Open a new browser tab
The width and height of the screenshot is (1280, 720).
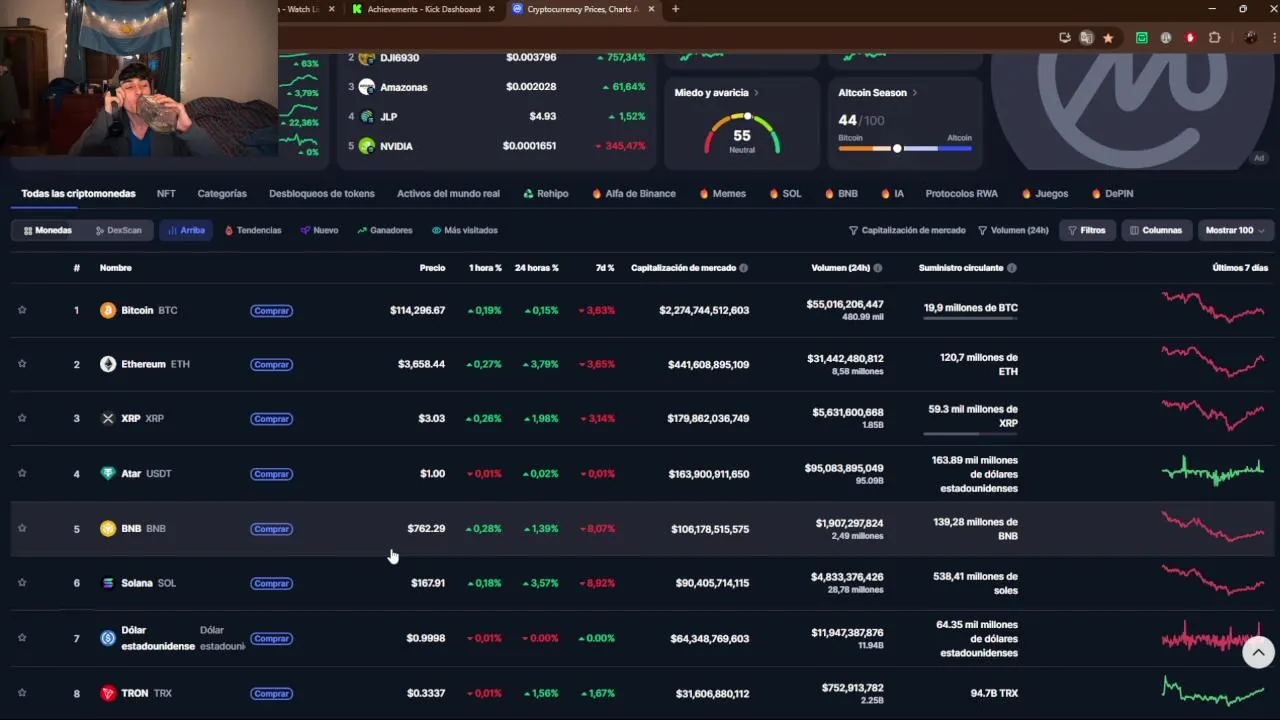675,9
